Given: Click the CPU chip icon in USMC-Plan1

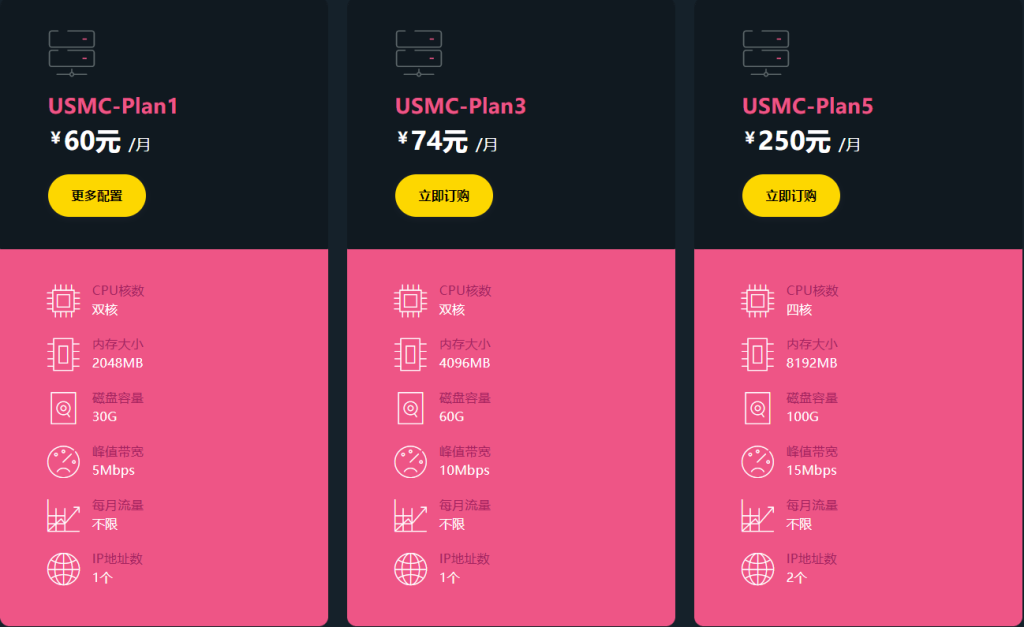Looking at the screenshot, I should pyautogui.click(x=63, y=300).
